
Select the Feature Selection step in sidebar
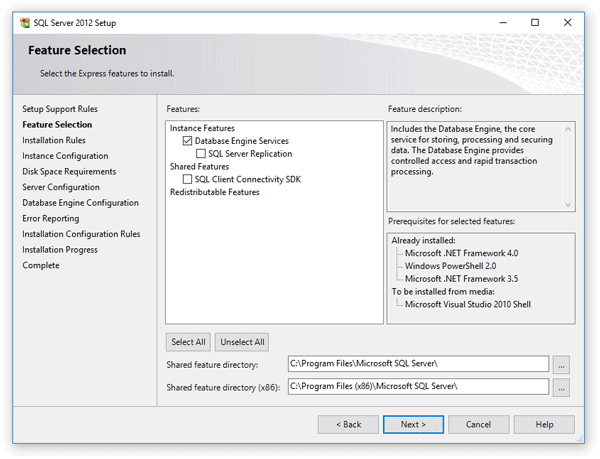click(x=57, y=125)
